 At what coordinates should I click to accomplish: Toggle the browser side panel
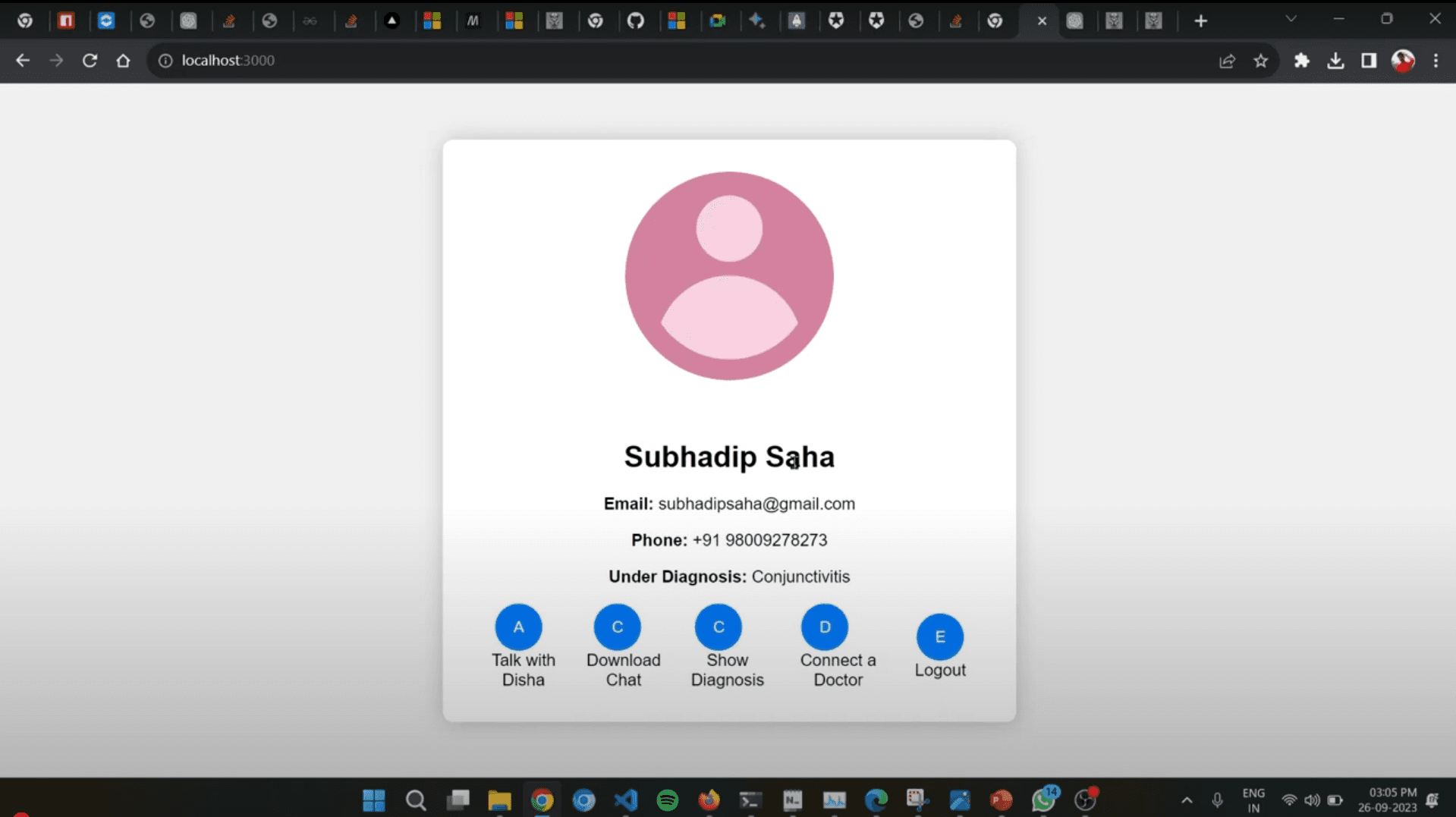coord(1369,61)
